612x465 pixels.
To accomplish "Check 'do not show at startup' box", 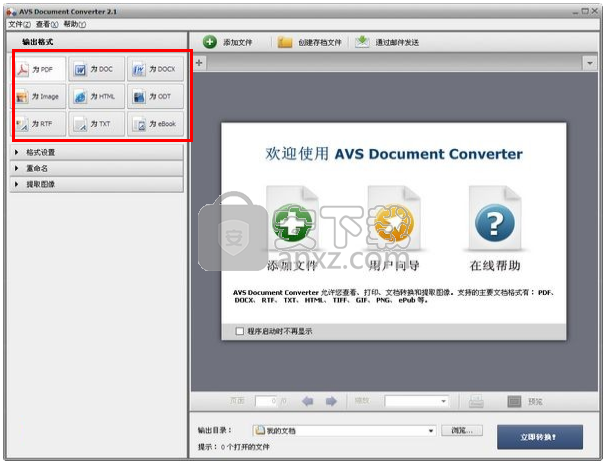I will 240,331.
